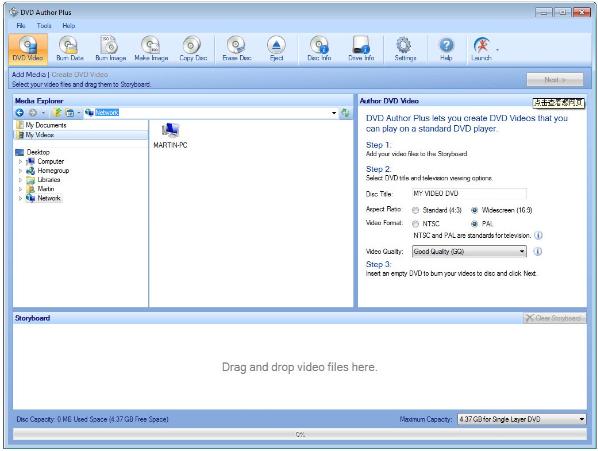Open the Tools menu
The width and height of the screenshot is (598, 451).
(x=44, y=26)
